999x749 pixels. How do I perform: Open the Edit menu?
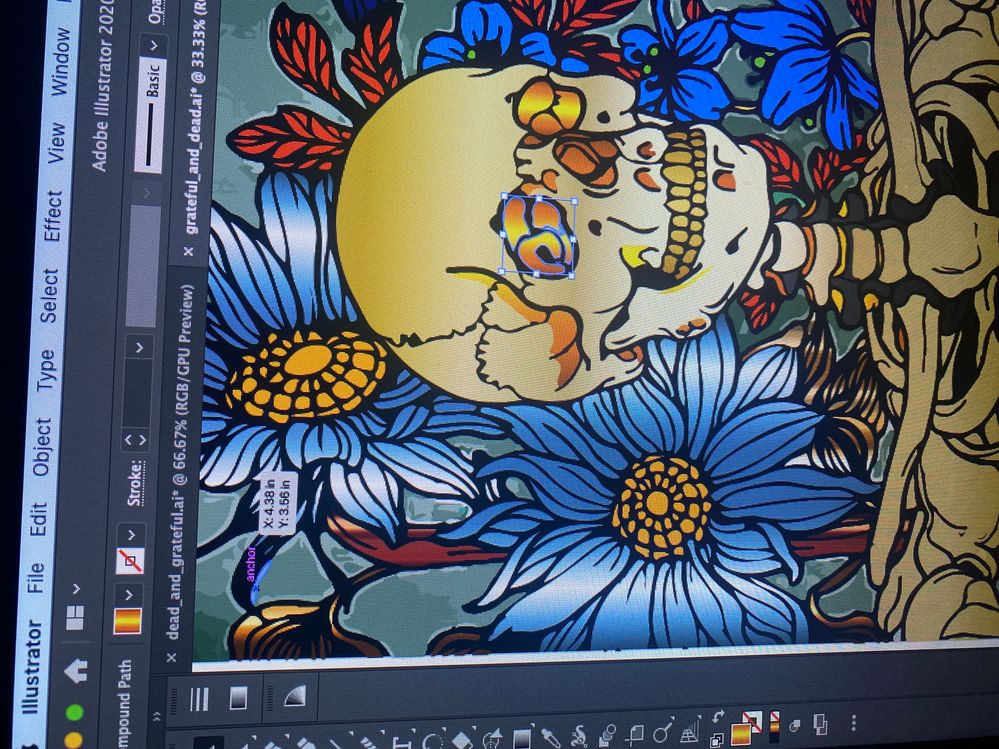[x=39, y=519]
